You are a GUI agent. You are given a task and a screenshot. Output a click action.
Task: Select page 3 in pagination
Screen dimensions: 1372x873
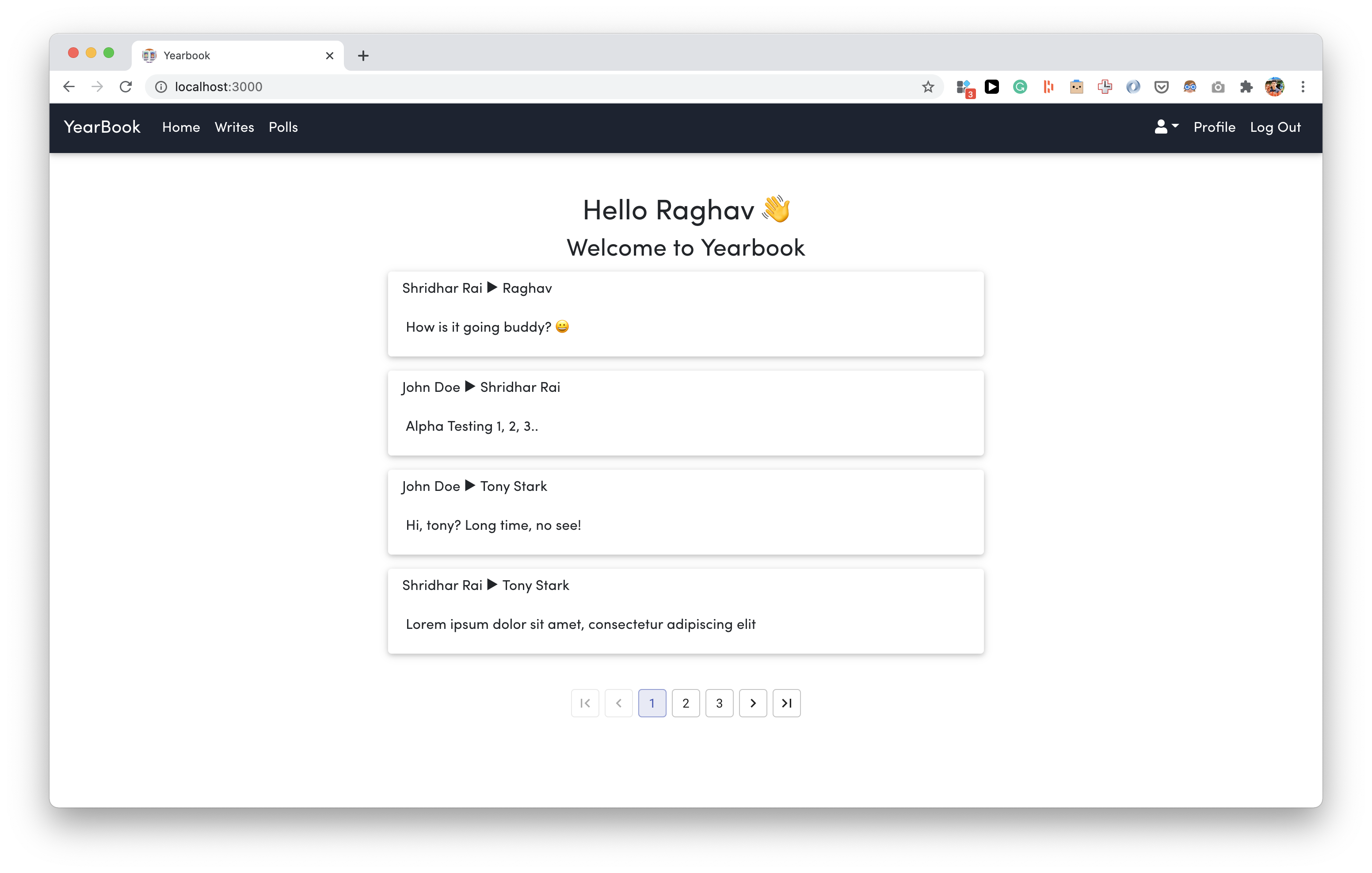[719, 703]
